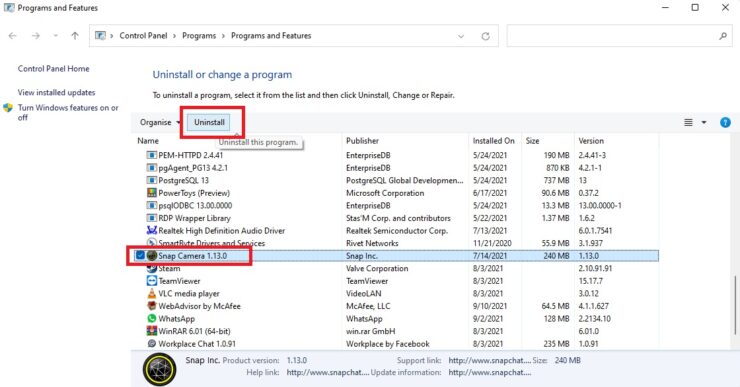Sort by Publisher column header
Image resolution: width=740 pixels, height=387 pixels.
coord(362,141)
